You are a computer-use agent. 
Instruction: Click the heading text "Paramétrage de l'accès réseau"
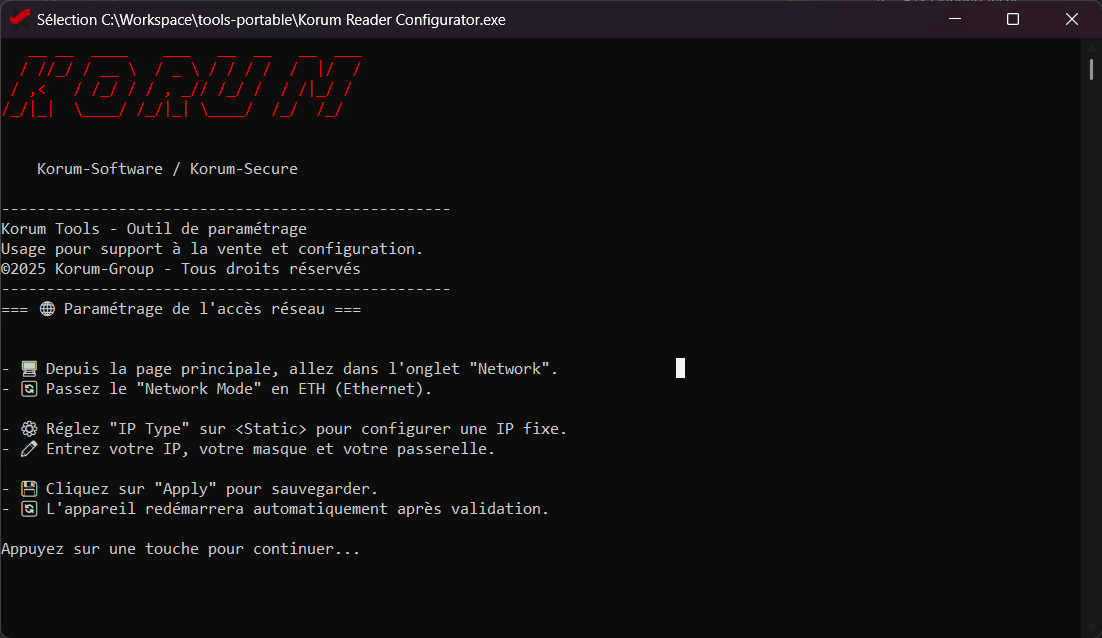[x=195, y=309]
